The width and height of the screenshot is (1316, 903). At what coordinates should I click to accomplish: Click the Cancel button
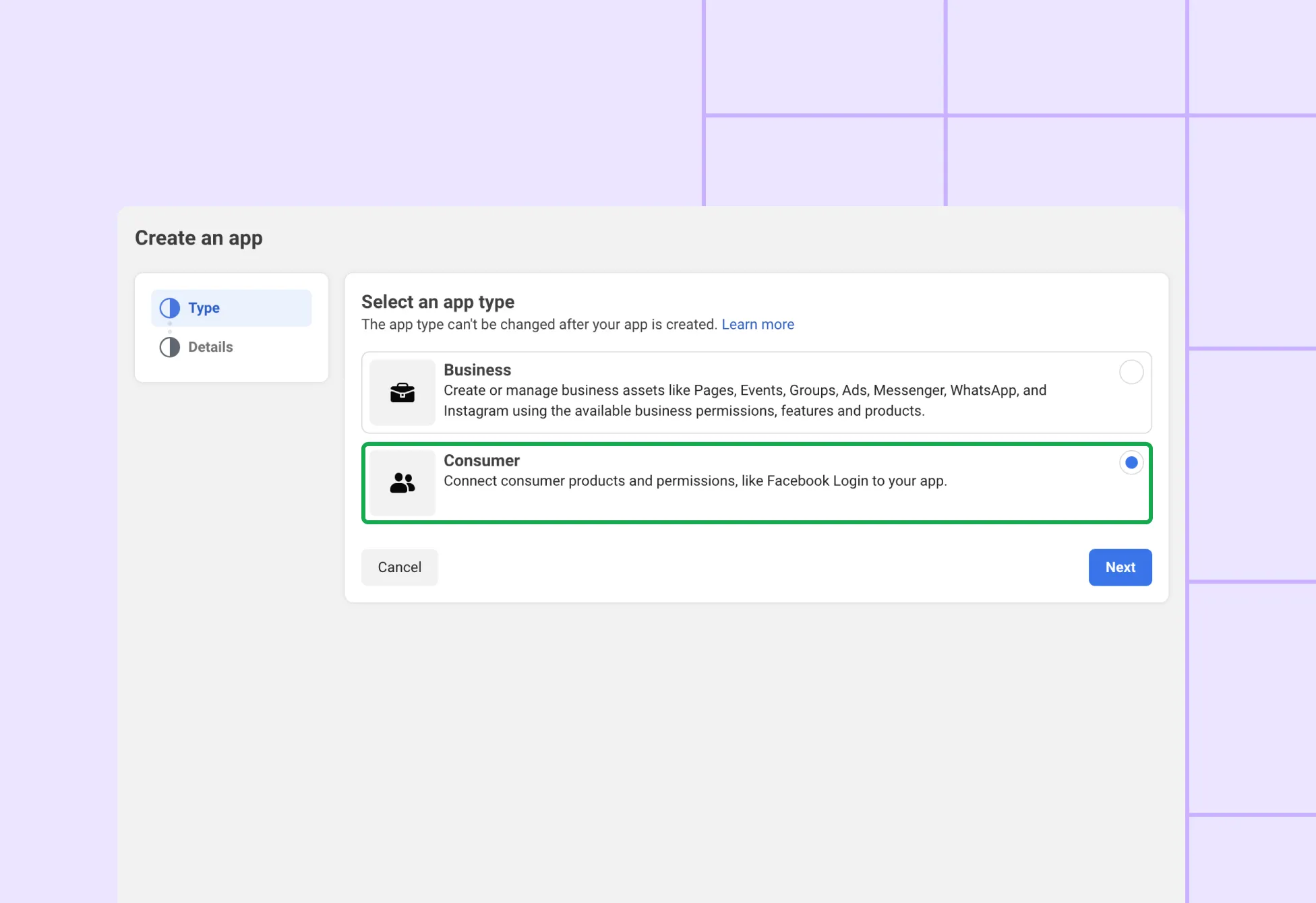click(x=399, y=567)
